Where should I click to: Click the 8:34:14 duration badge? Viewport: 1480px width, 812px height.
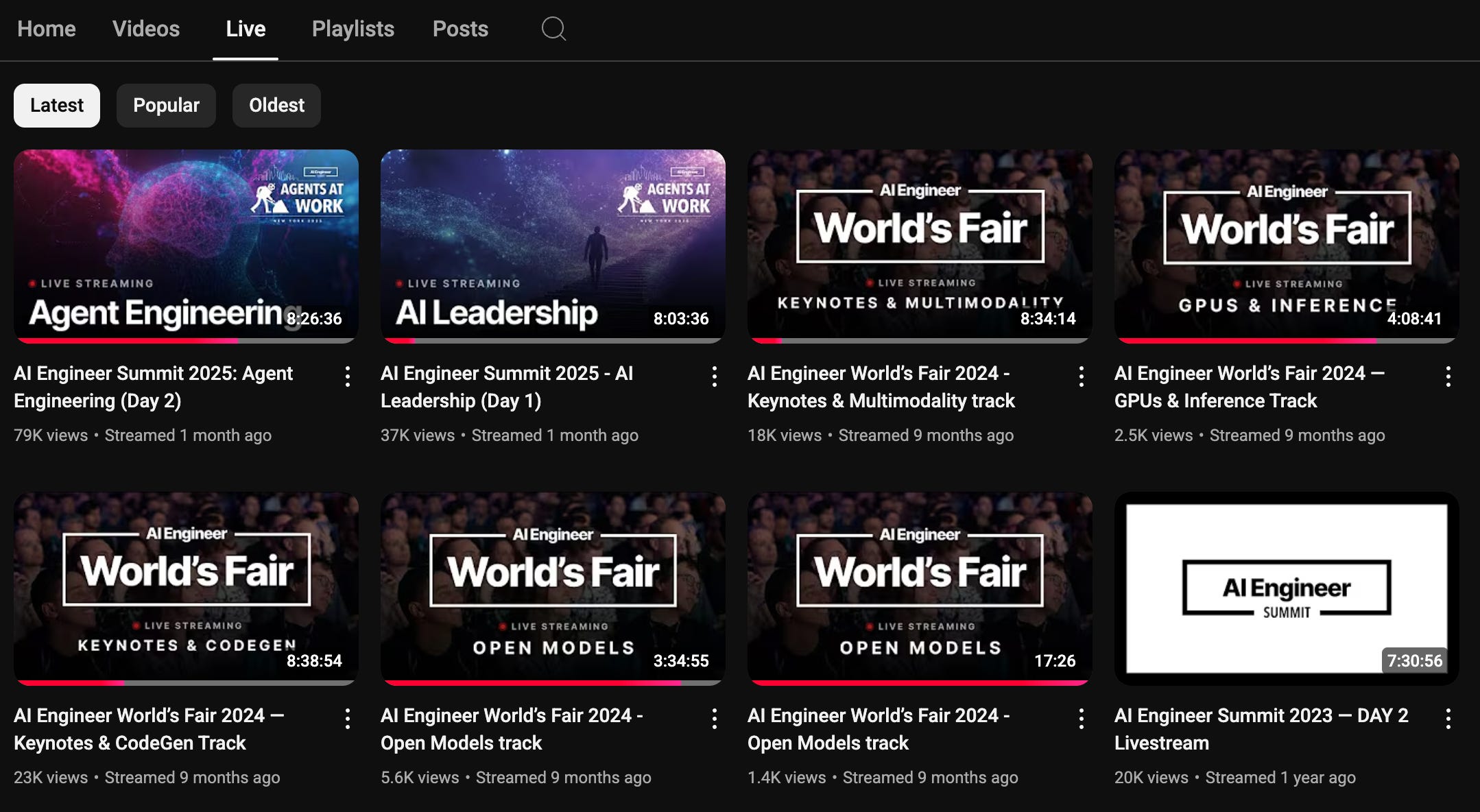click(x=1048, y=318)
